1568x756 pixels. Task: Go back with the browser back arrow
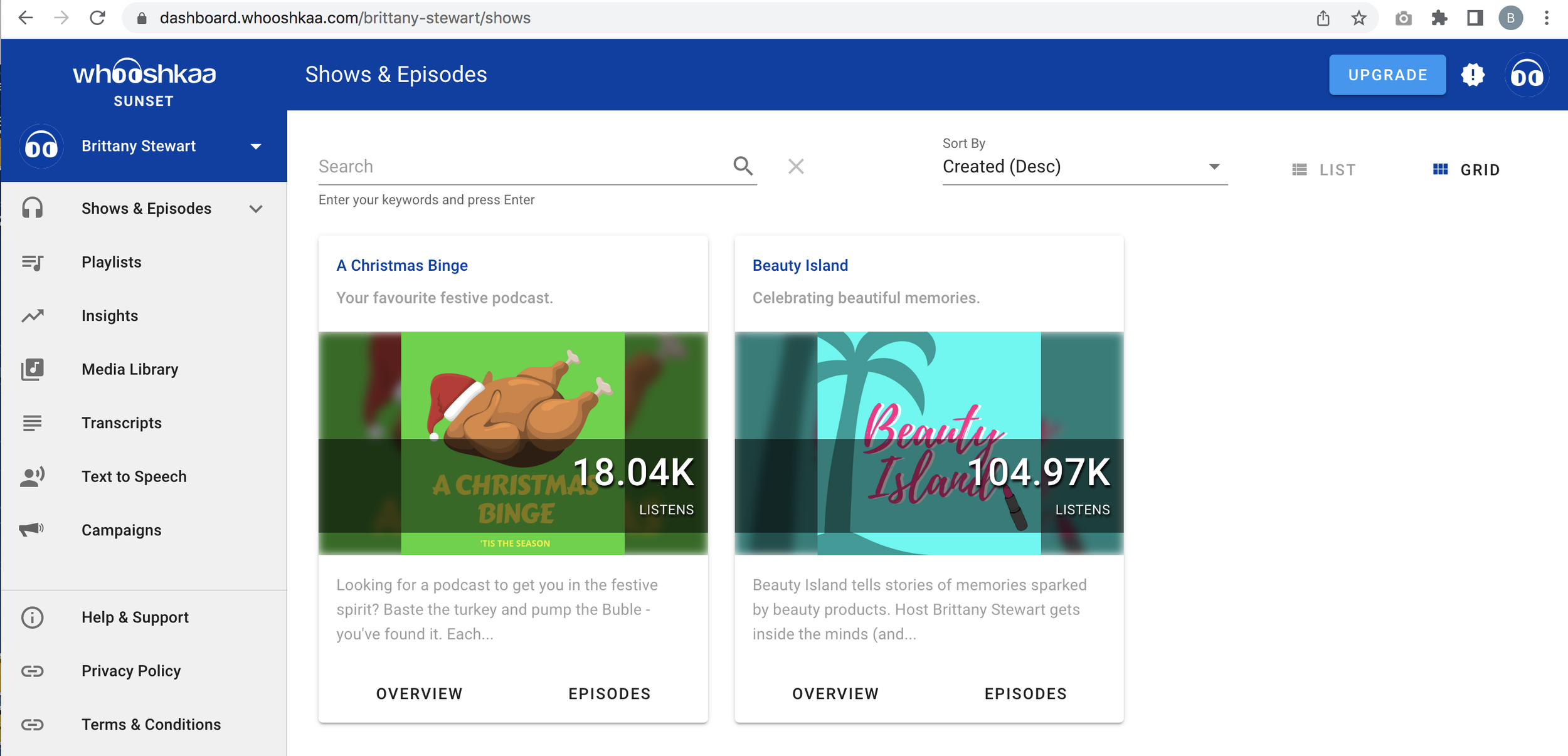click(26, 18)
